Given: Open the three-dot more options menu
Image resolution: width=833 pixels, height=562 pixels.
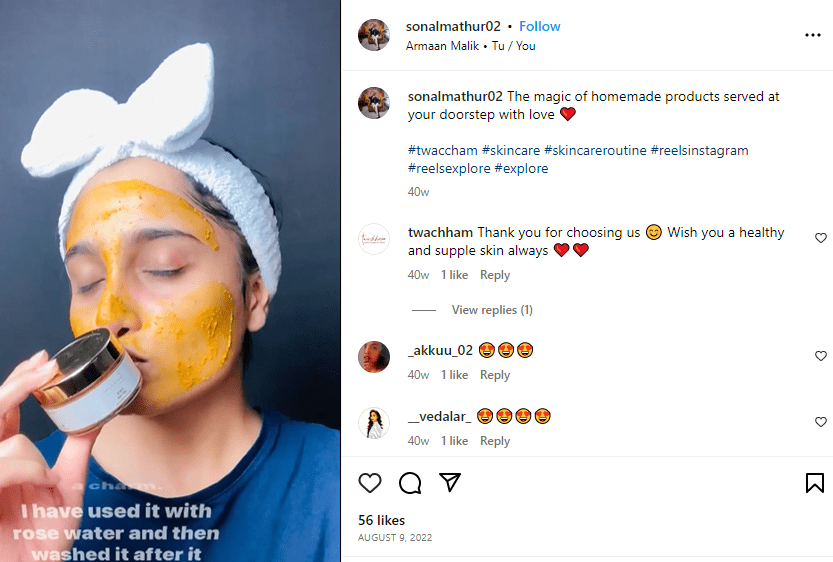Looking at the screenshot, I should [x=812, y=35].
